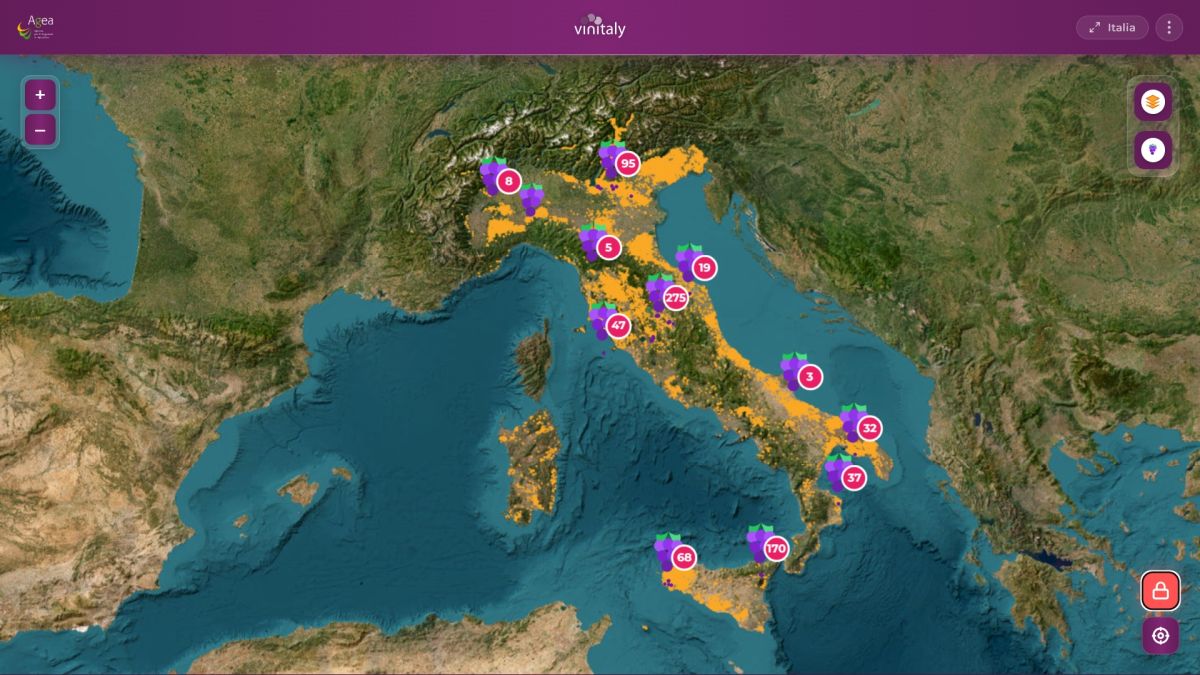Zoom out with the minus button

pyautogui.click(x=40, y=130)
